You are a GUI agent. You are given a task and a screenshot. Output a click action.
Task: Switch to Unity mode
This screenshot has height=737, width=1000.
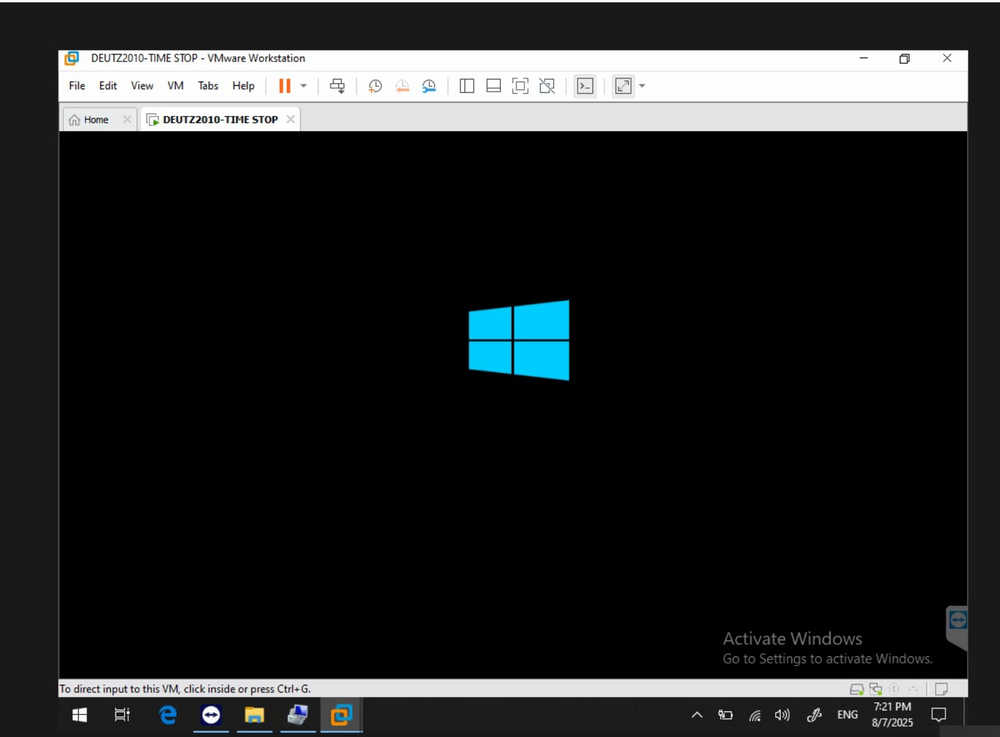pos(547,86)
